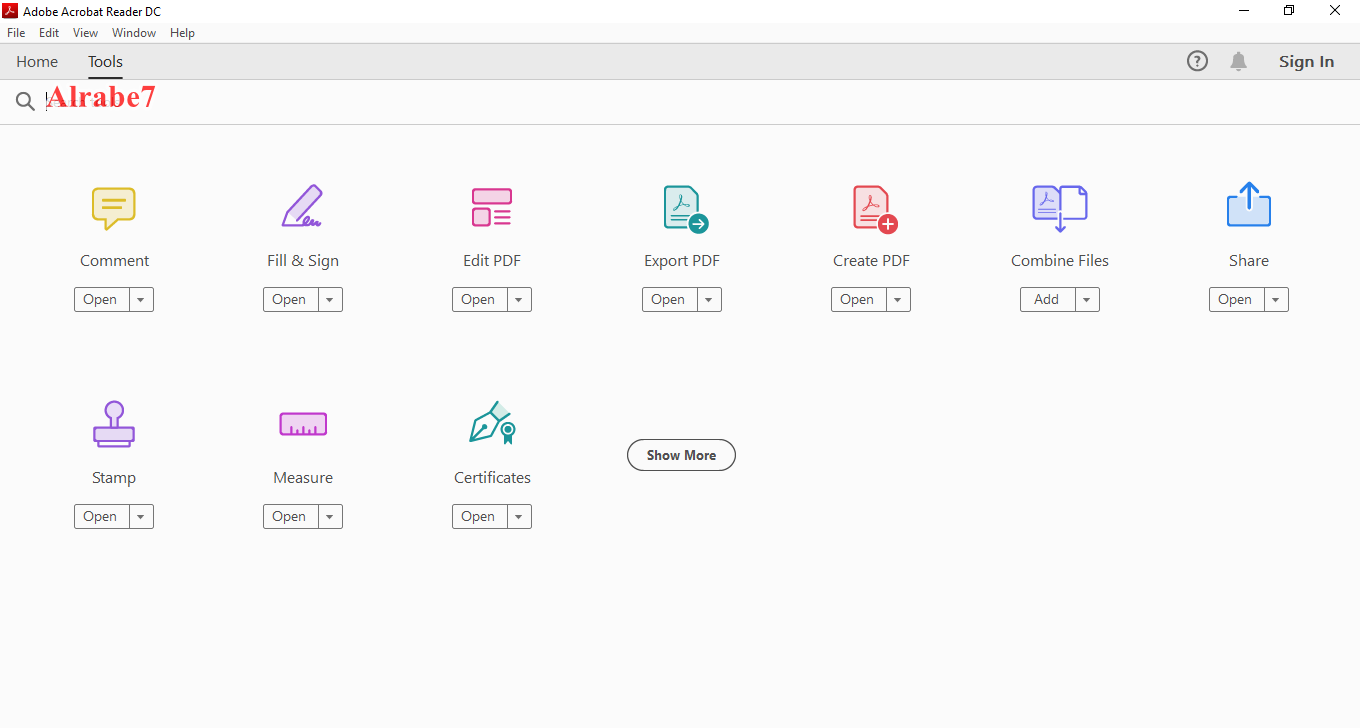Switch to the Home tab
The height and width of the screenshot is (728, 1360).
click(37, 61)
